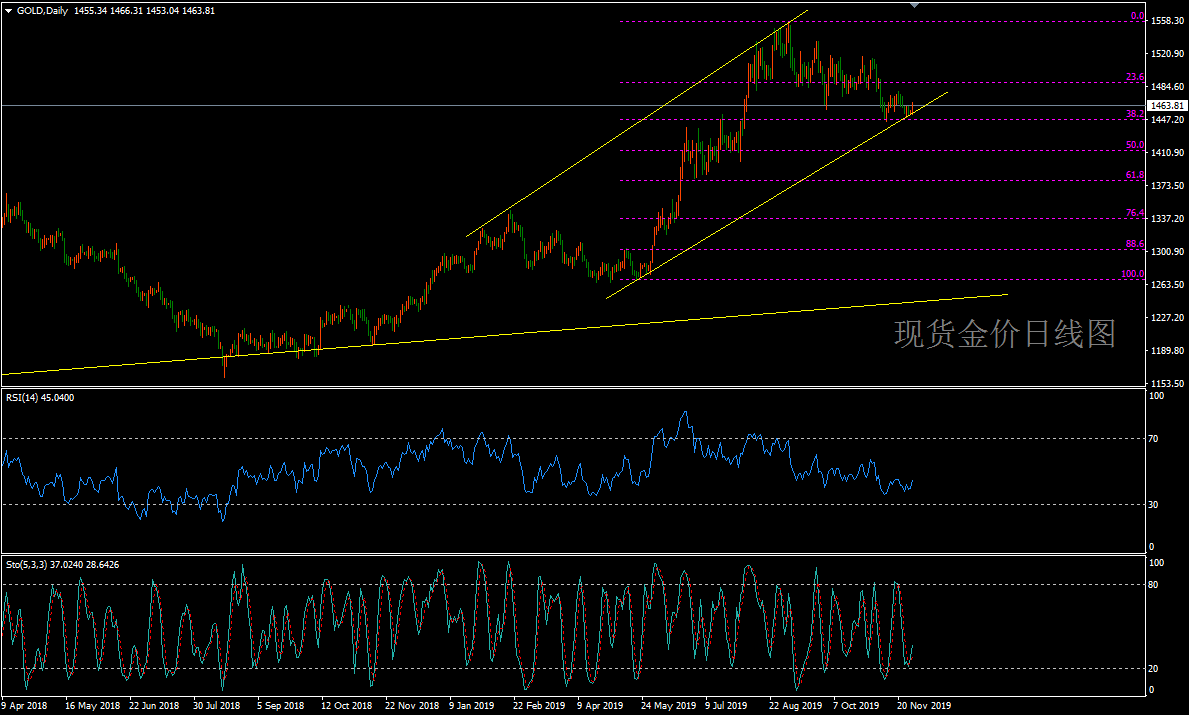Click the 1300.90 price scale label
1189x715 pixels.
click(1167, 252)
